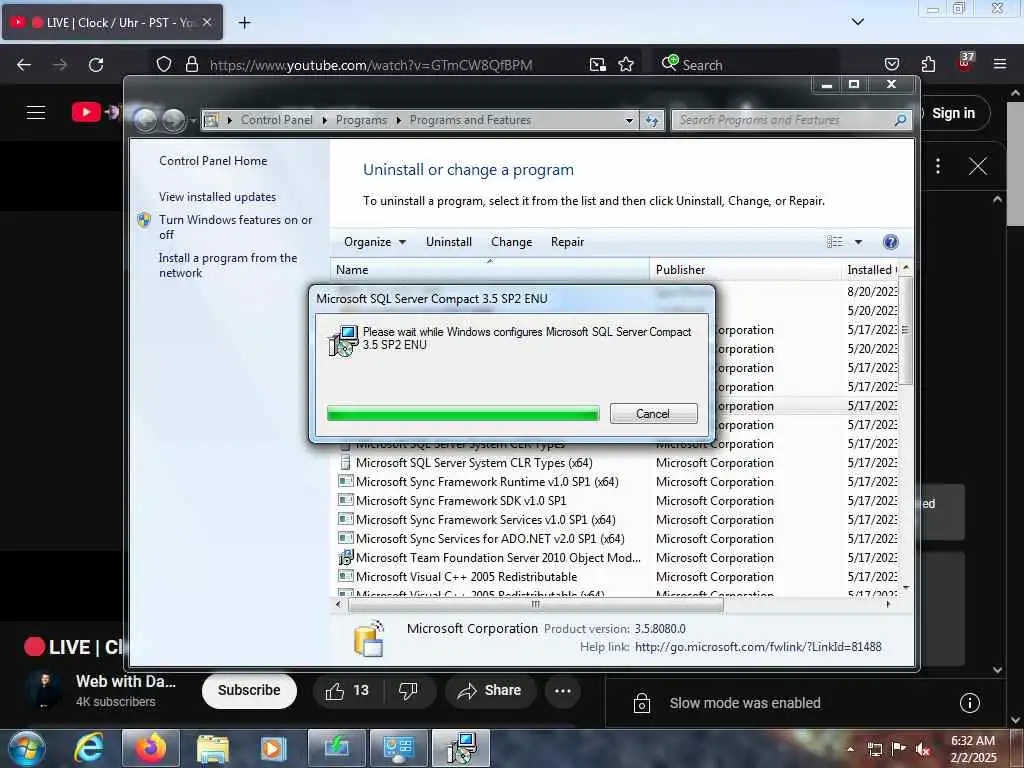Click Repair in the toolbar

point(567,242)
